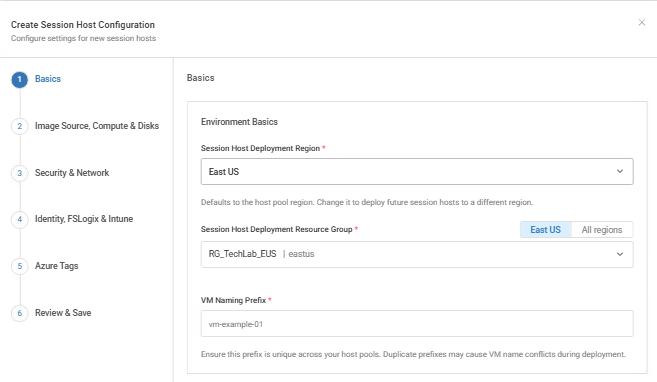Click the Session Host Deployment Resource Group label
Viewport: 657px width, 382px height.
click(x=277, y=229)
